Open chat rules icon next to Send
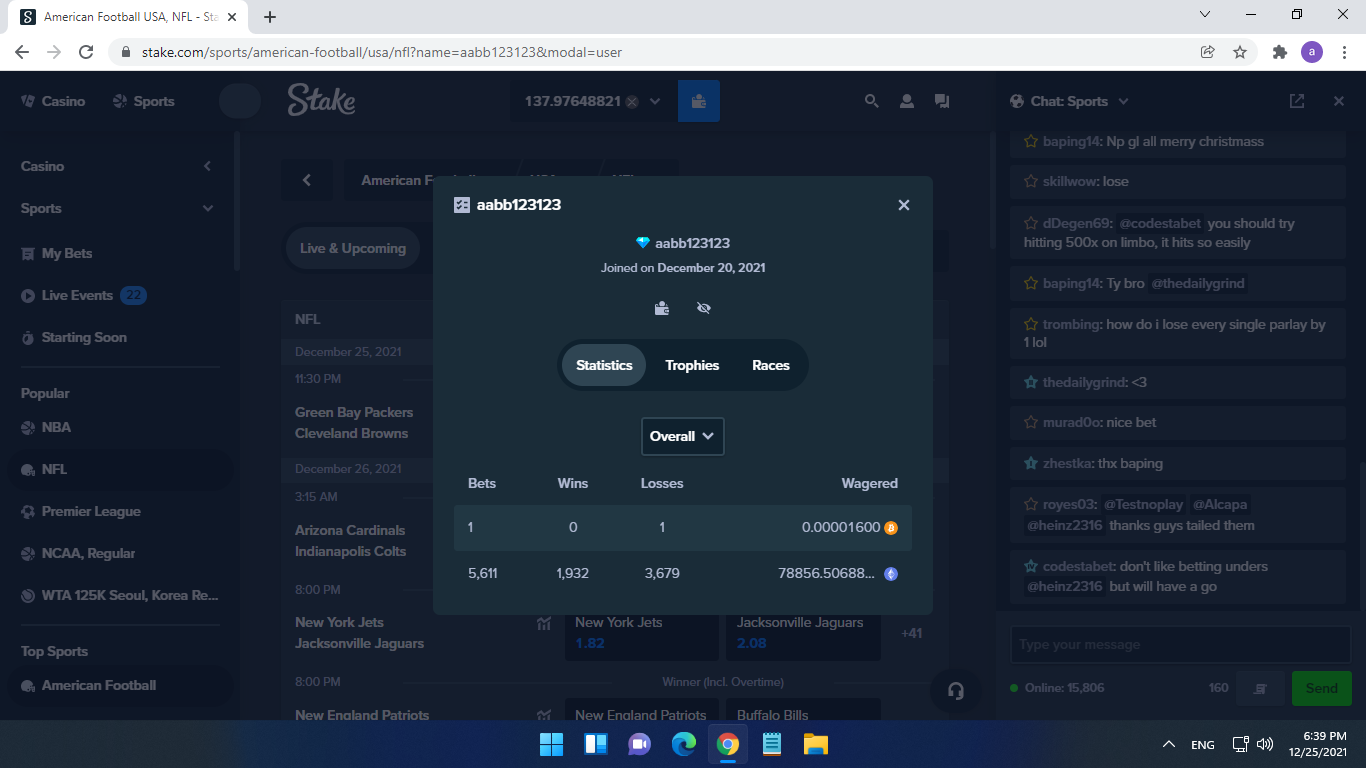 point(1260,688)
